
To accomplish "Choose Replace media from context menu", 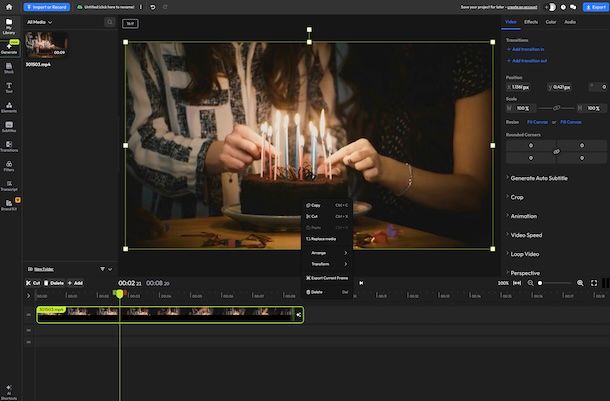I will 322,239.
